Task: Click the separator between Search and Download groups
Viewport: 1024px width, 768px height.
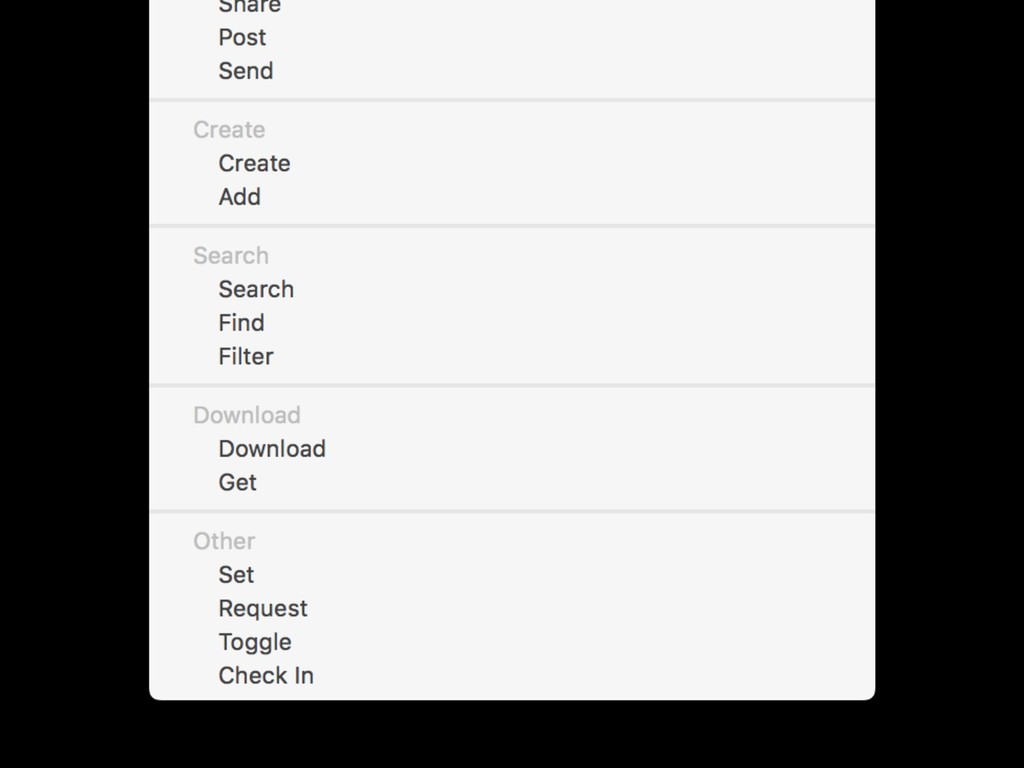Action: 512,386
